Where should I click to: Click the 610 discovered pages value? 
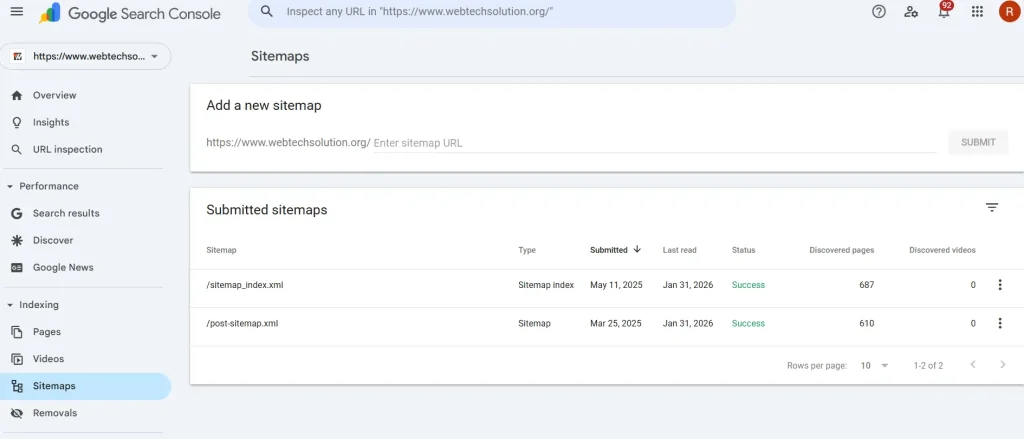pos(867,323)
